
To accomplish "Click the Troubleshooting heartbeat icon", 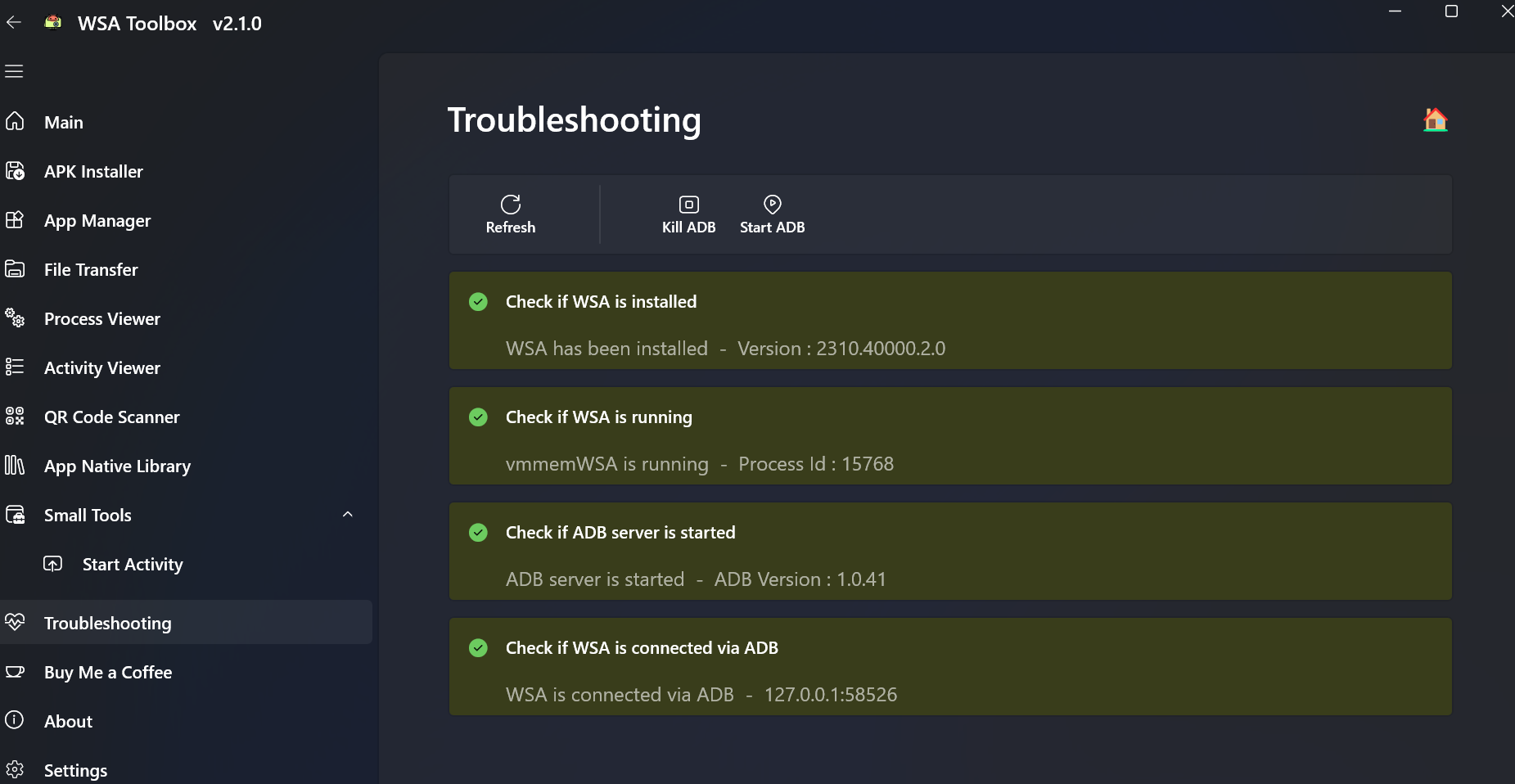I will click(15, 622).
